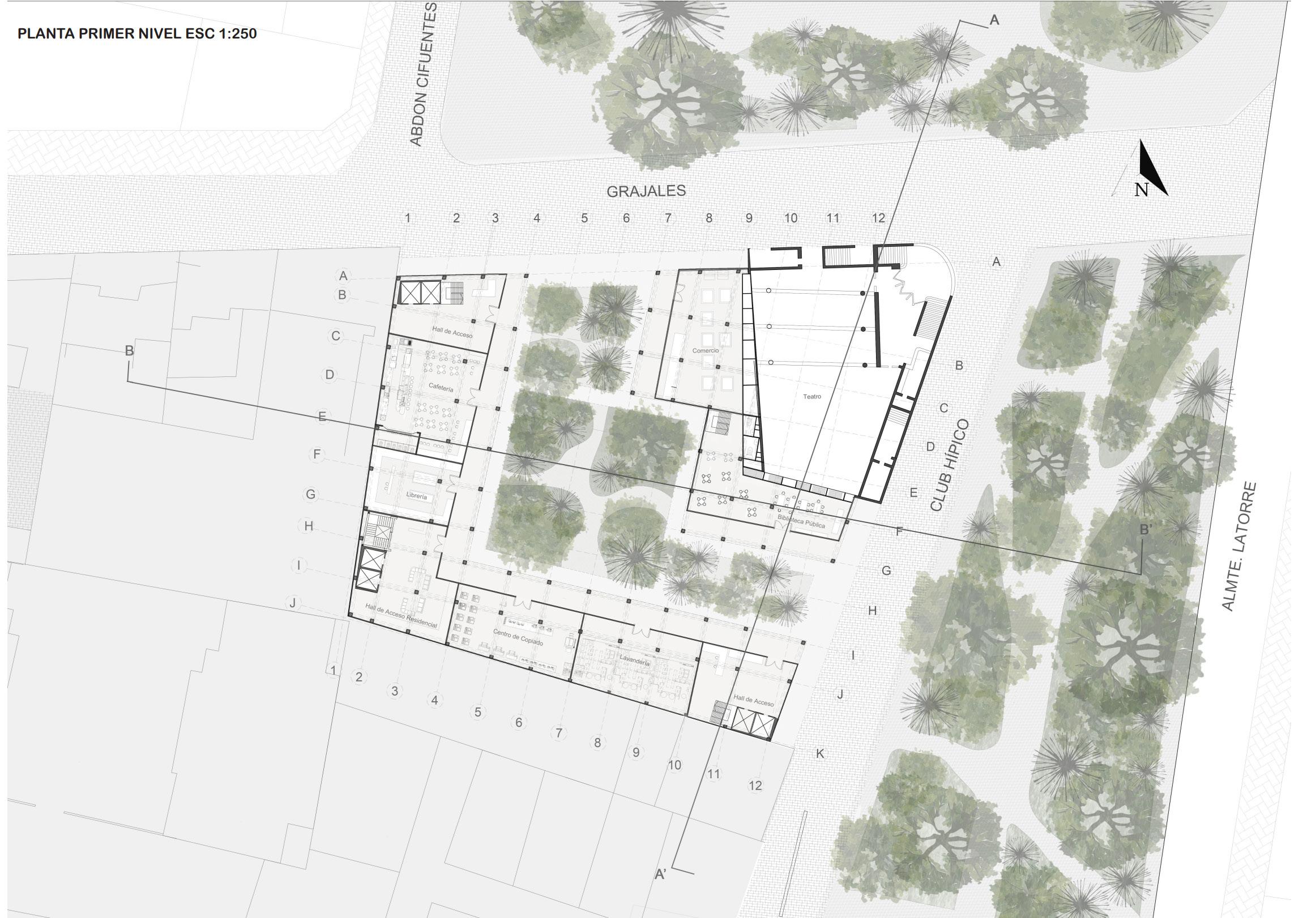This screenshot has width=1316, height=918.
Task: Click the Centro de Copiado label
Action: 518,638
